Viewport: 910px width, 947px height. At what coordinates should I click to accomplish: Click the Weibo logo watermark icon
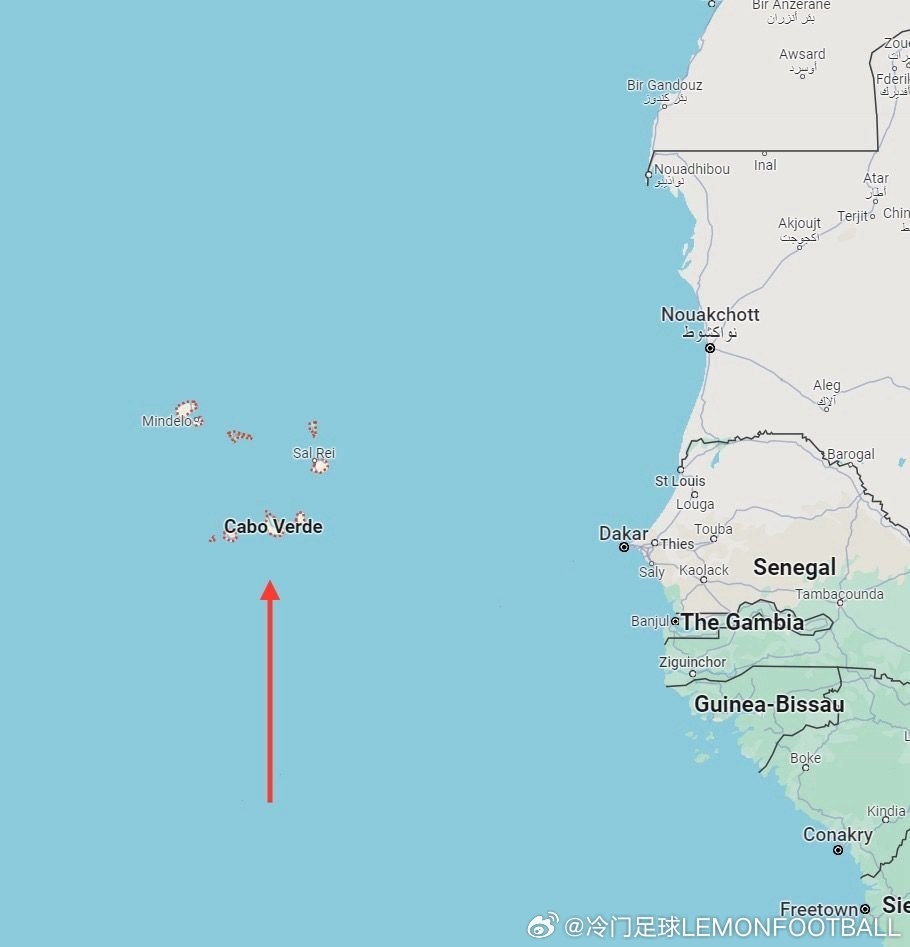pos(543,926)
